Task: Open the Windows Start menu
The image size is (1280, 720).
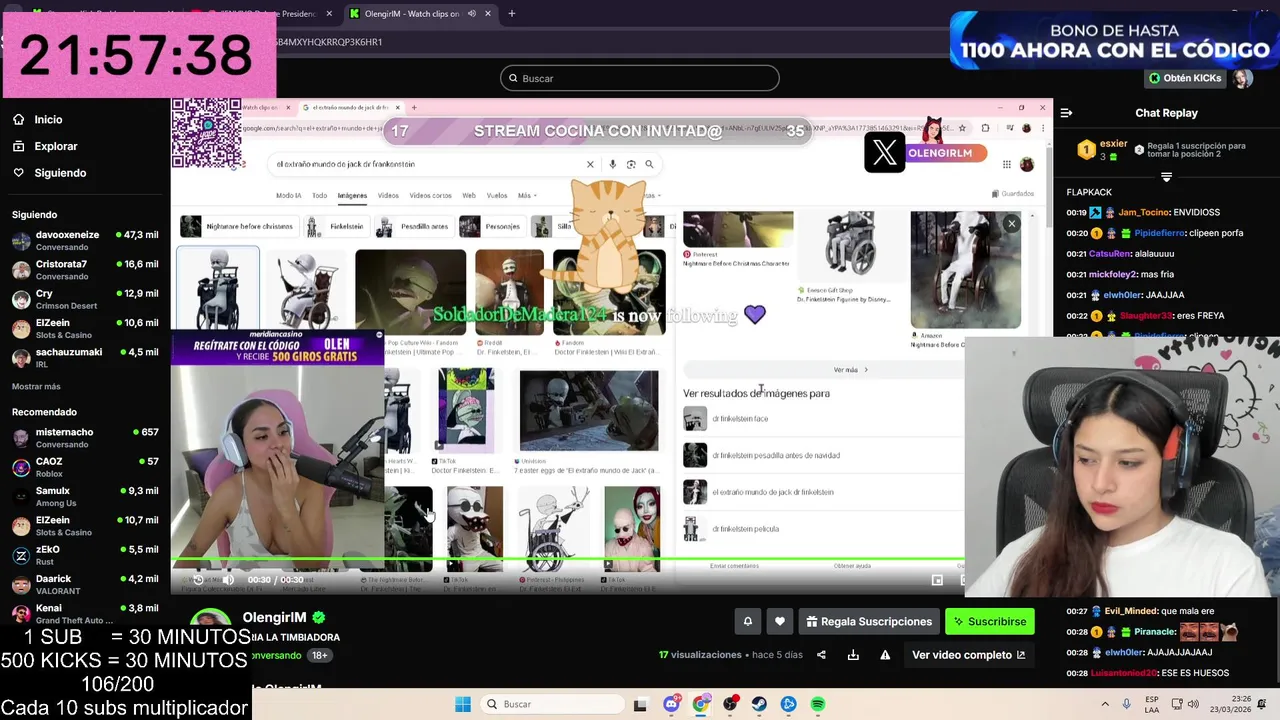Action: pyautogui.click(x=462, y=704)
